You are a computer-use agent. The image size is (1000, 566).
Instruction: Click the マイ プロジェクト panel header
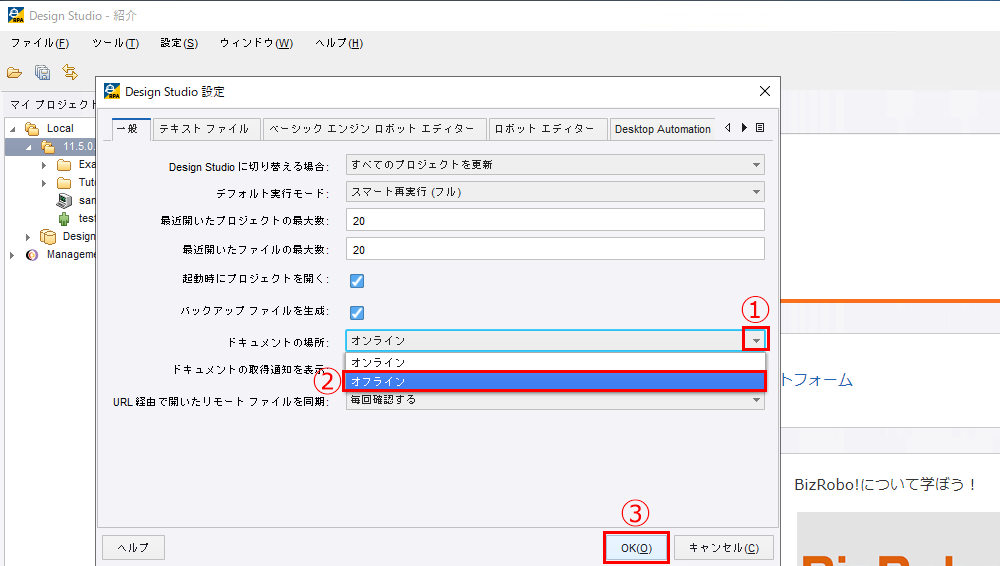click(x=52, y=104)
